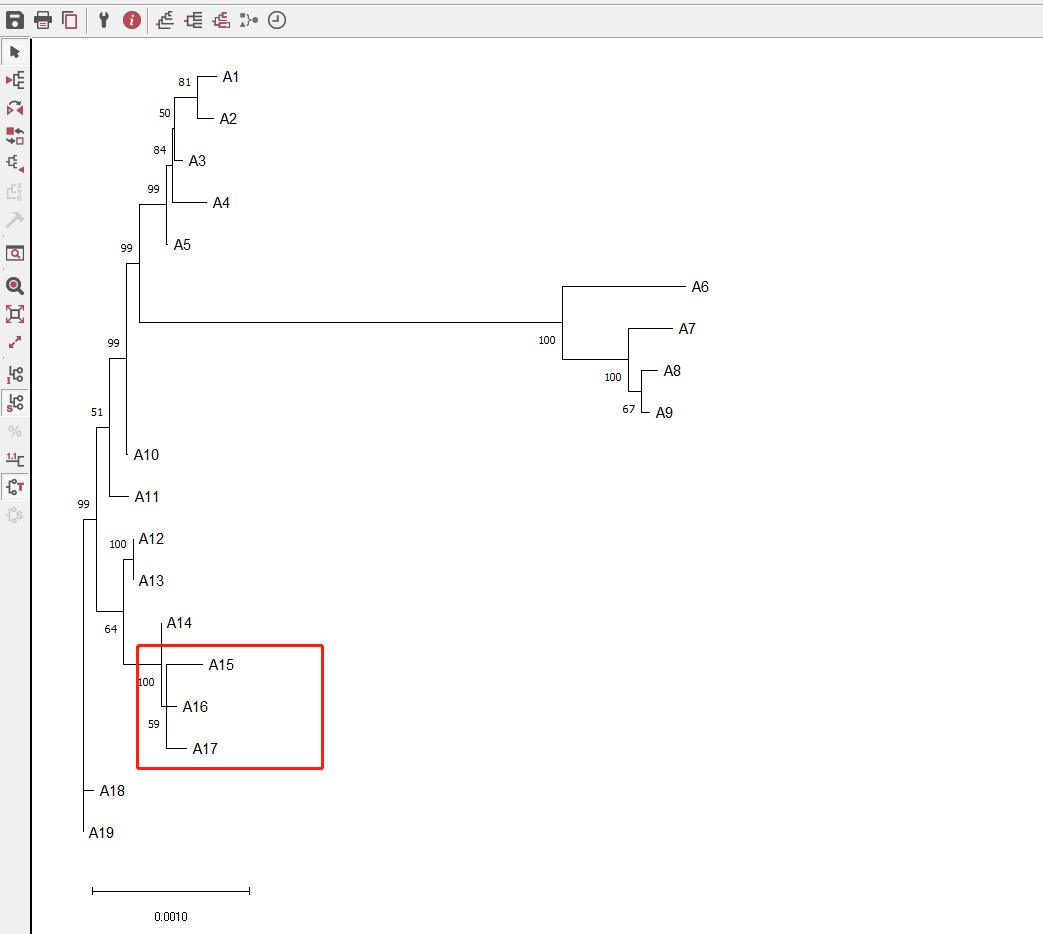
Task: Click the flip subtree icon
Action: coord(15,108)
